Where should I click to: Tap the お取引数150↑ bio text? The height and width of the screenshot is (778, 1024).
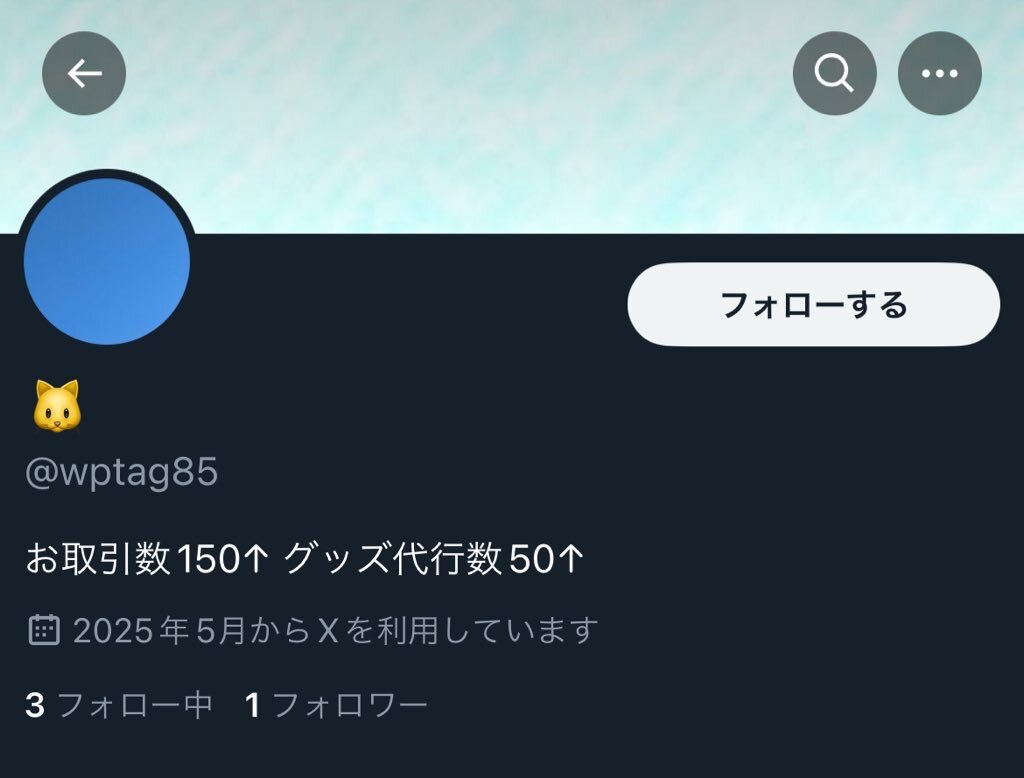pos(148,559)
